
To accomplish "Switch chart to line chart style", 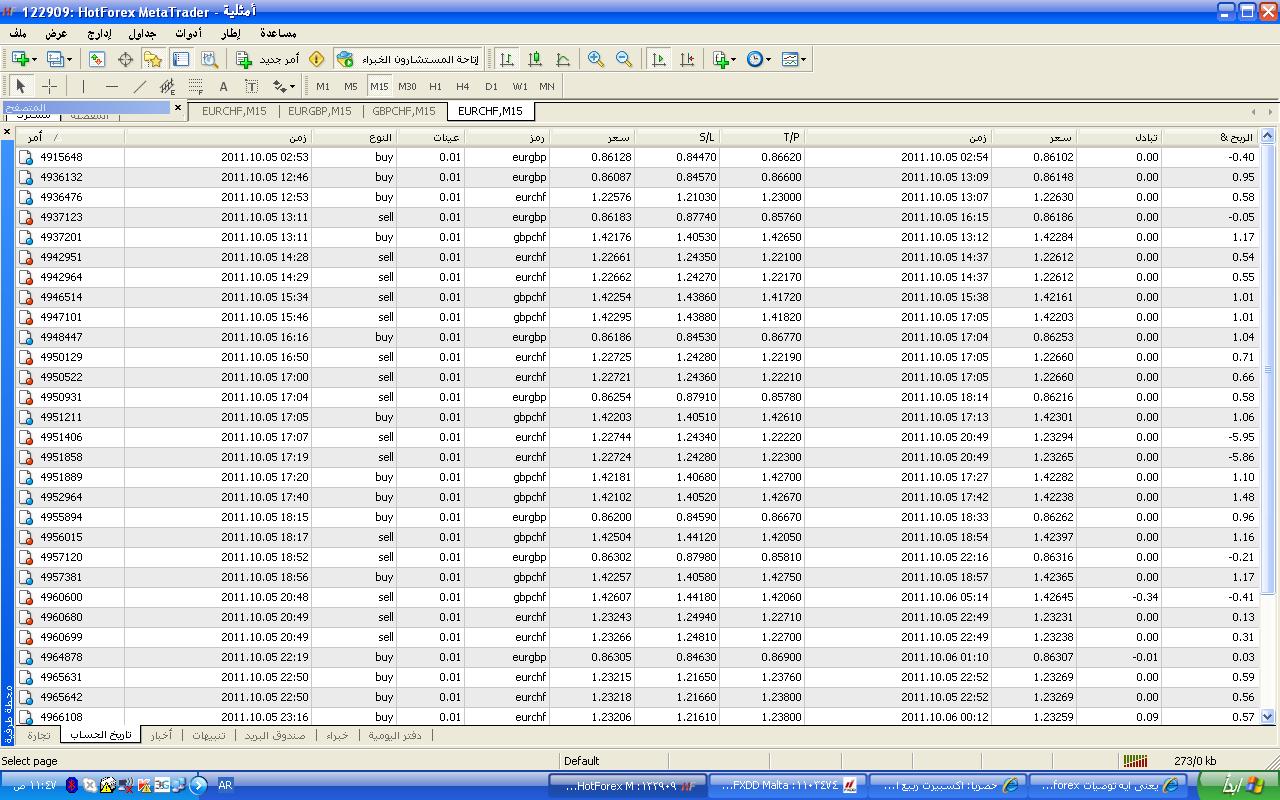I will (x=563, y=60).
